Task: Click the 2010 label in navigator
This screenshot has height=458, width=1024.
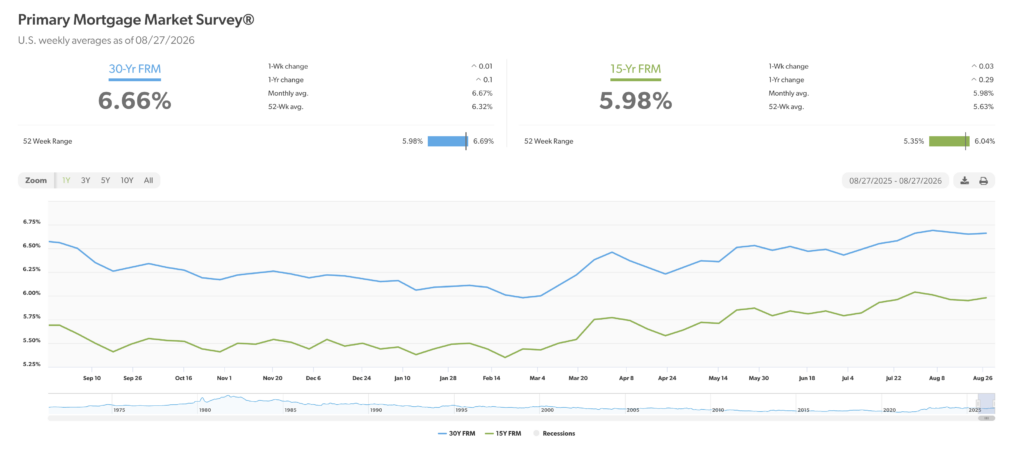Action: 718,410
